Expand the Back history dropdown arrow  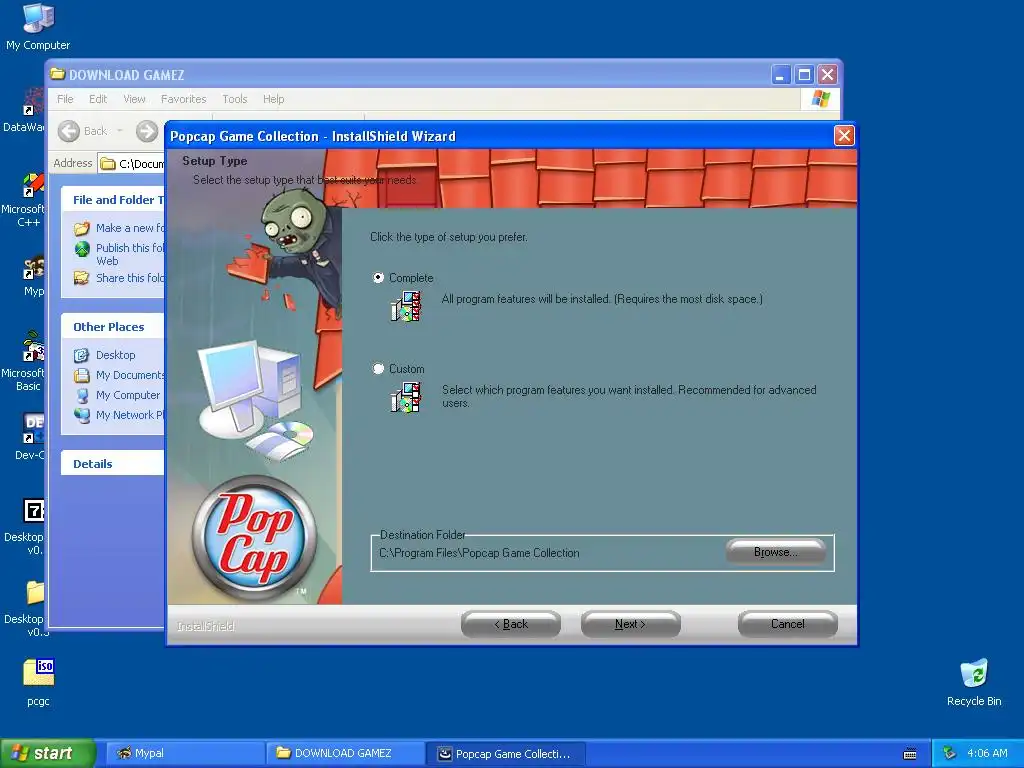click(x=120, y=131)
